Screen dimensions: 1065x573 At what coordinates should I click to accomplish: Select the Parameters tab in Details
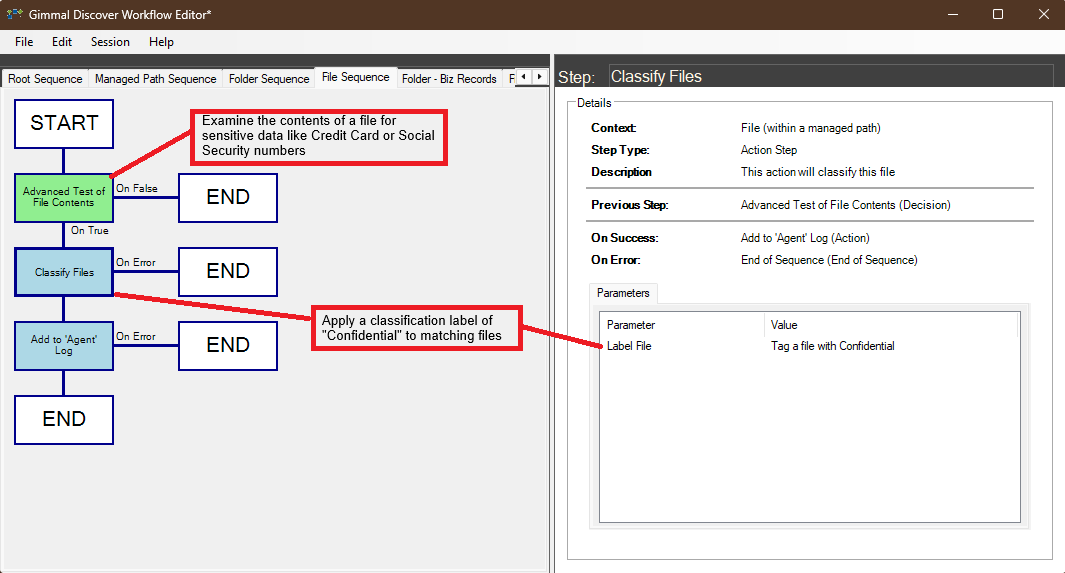click(623, 293)
